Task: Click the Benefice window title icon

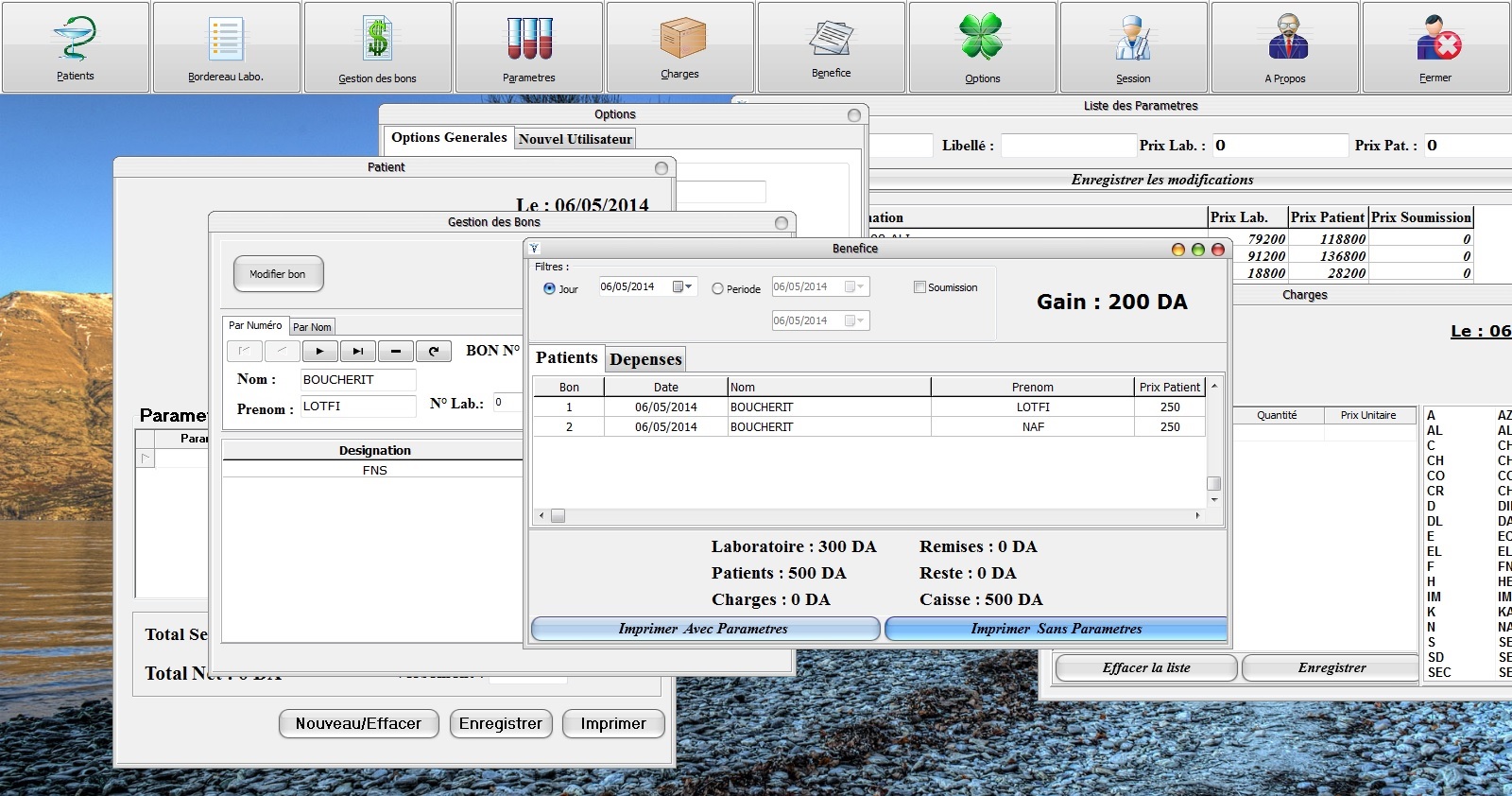Action: [x=534, y=249]
